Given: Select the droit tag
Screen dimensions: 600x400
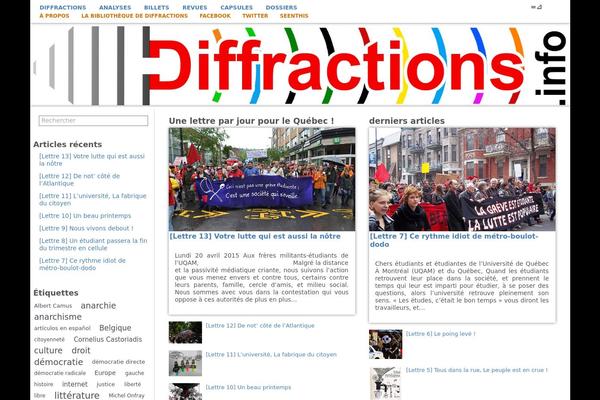Looking at the screenshot, I should coord(81,350).
